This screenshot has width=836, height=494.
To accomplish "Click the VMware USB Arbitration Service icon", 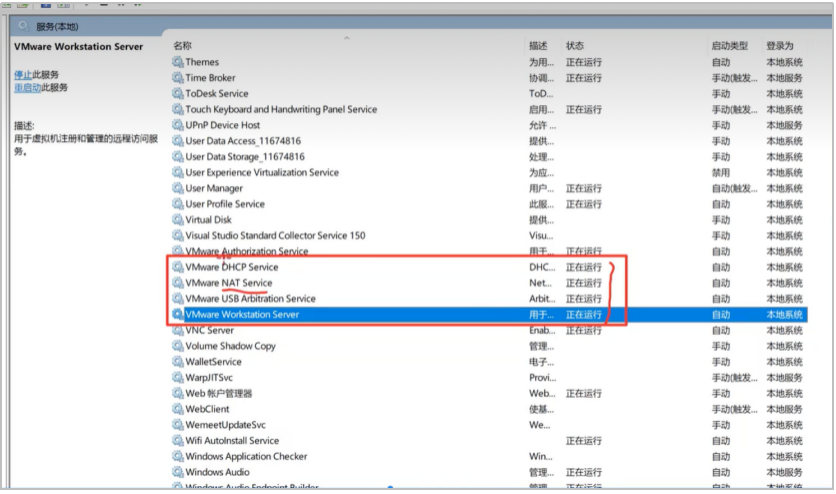I will (178, 299).
